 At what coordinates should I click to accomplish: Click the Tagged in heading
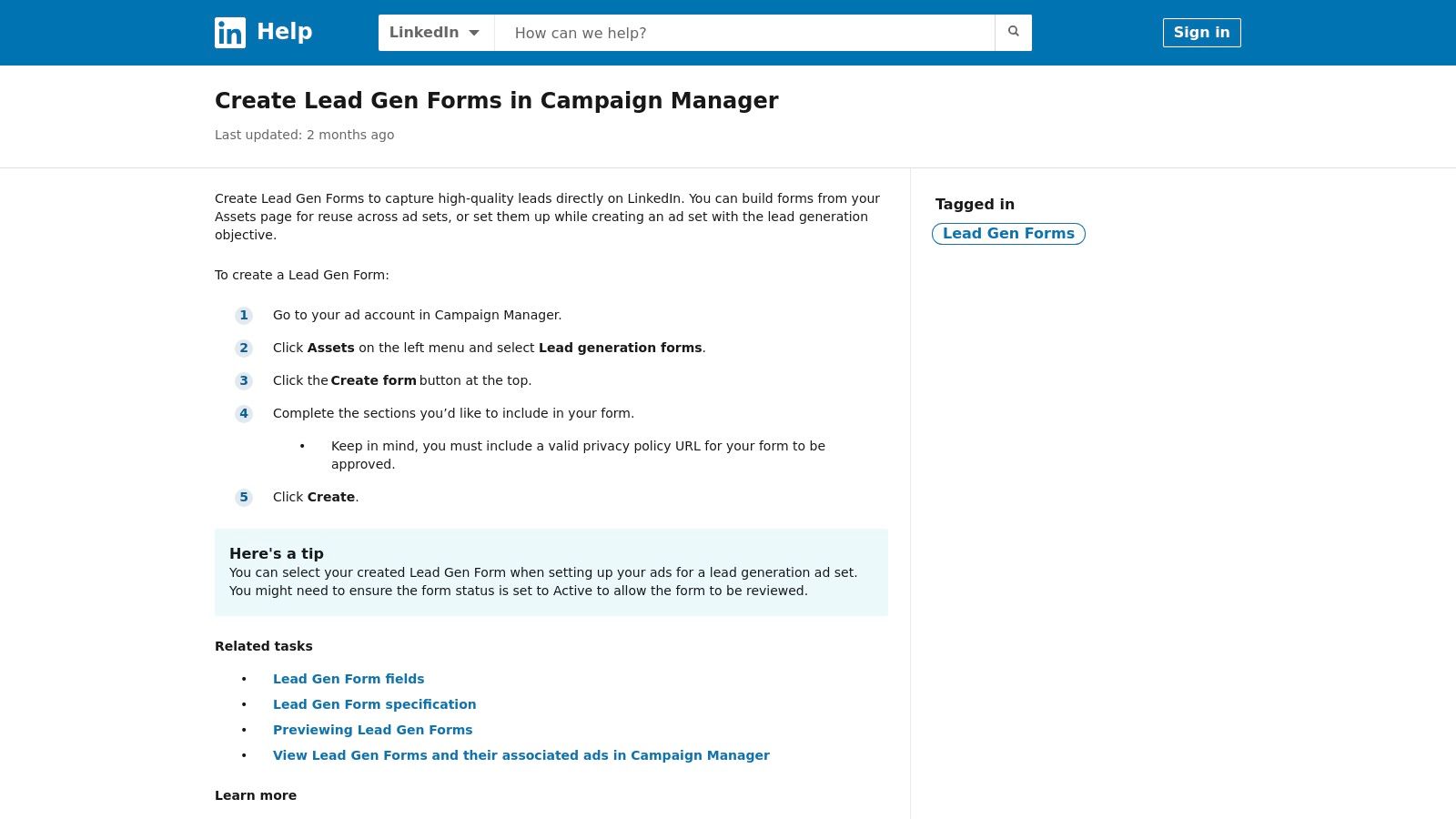click(x=975, y=205)
